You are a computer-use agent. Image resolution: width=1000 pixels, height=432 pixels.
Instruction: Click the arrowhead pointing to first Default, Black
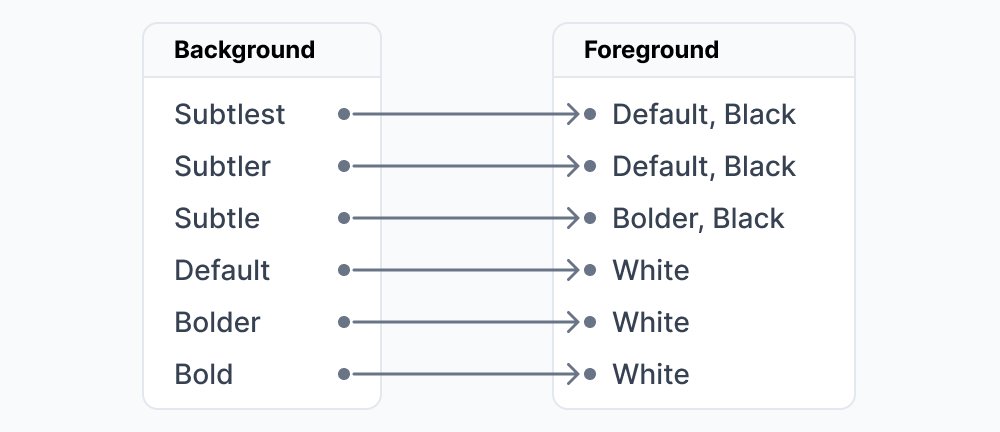coord(573,114)
